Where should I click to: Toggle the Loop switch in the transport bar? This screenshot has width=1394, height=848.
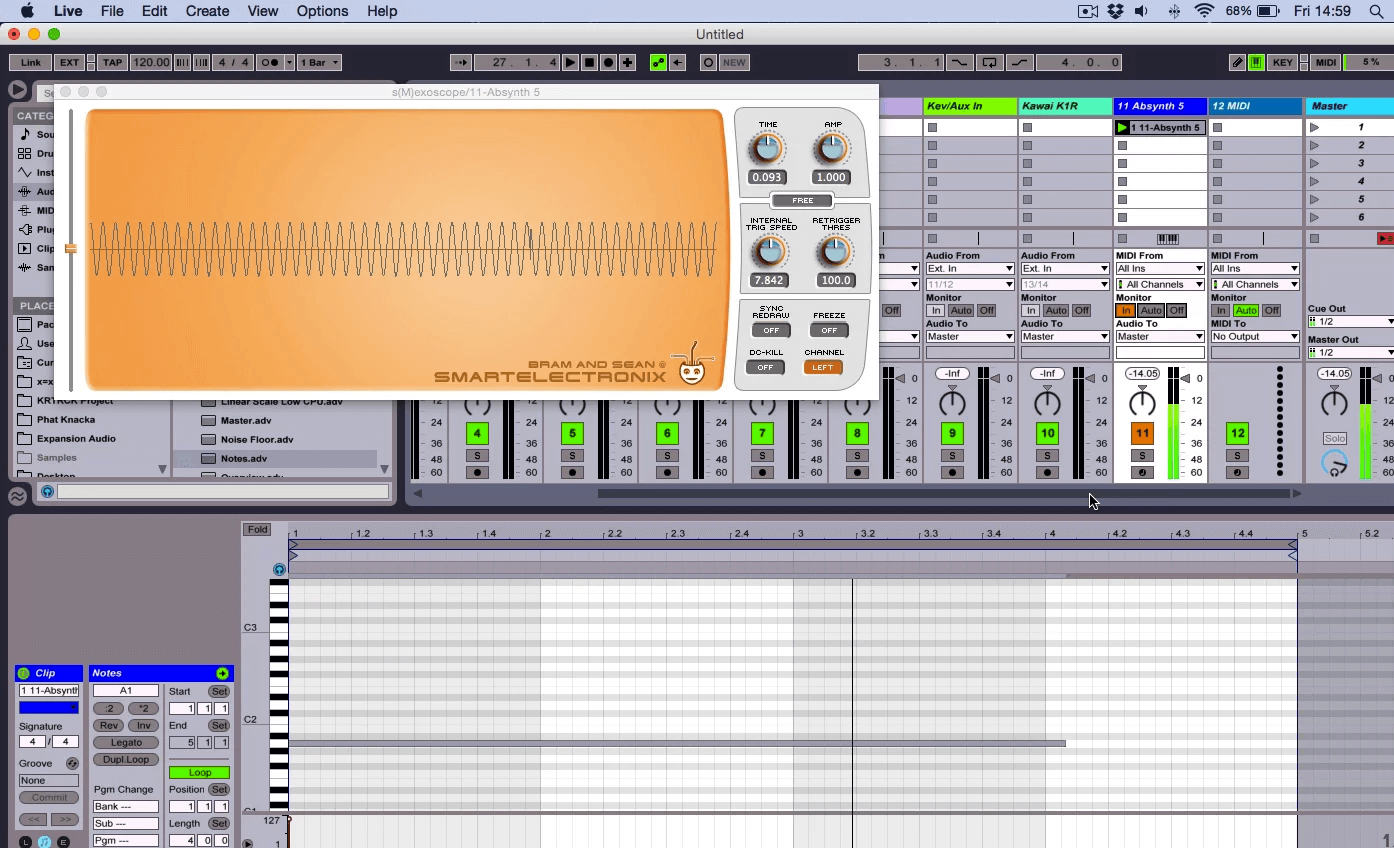(989, 62)
